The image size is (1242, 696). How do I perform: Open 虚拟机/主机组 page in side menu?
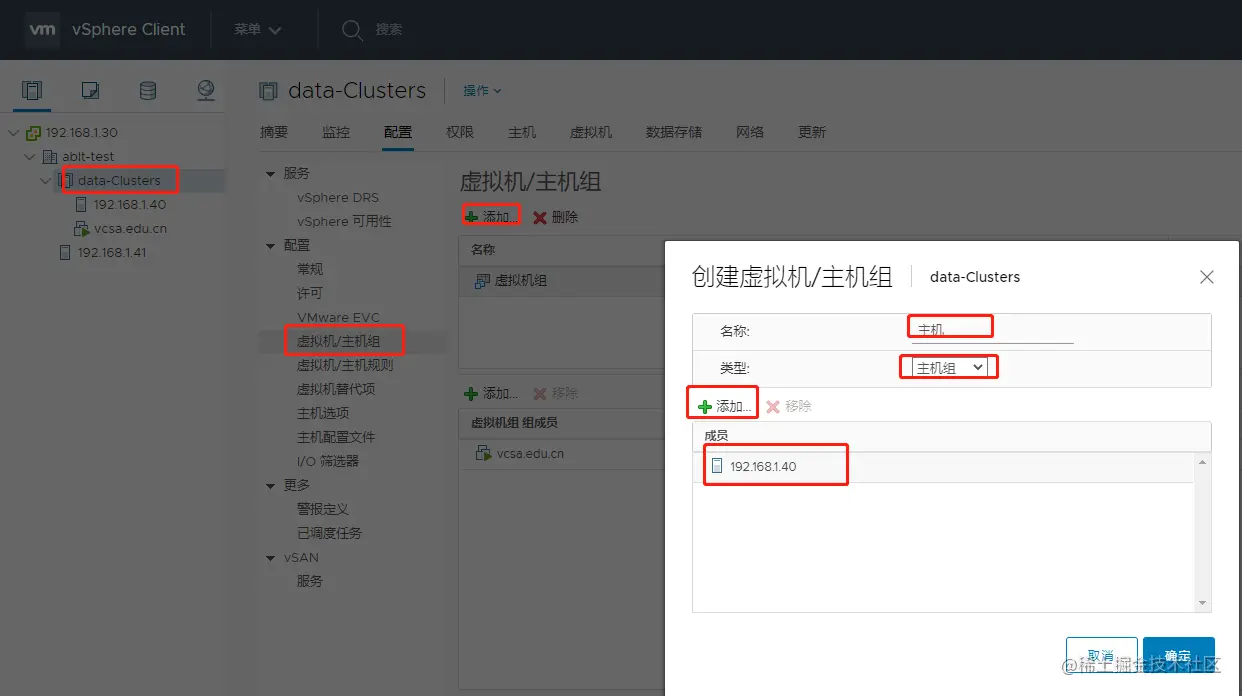coord(338,342)
